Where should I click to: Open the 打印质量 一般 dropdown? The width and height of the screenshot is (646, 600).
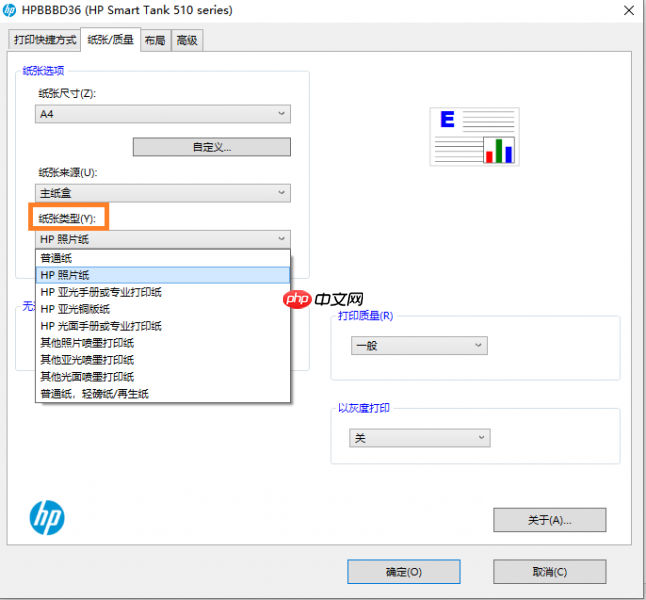tap(419, 345)
